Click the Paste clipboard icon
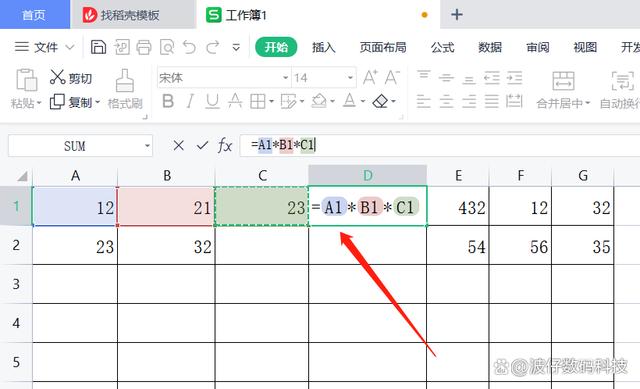 (26, 80)
